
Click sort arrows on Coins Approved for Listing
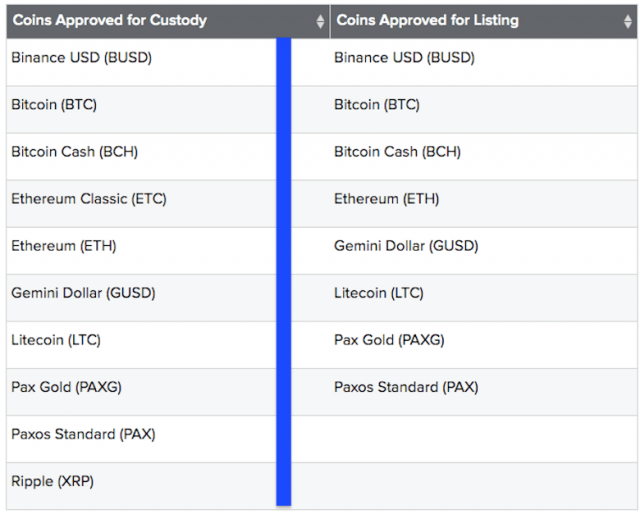pos(628,21)
